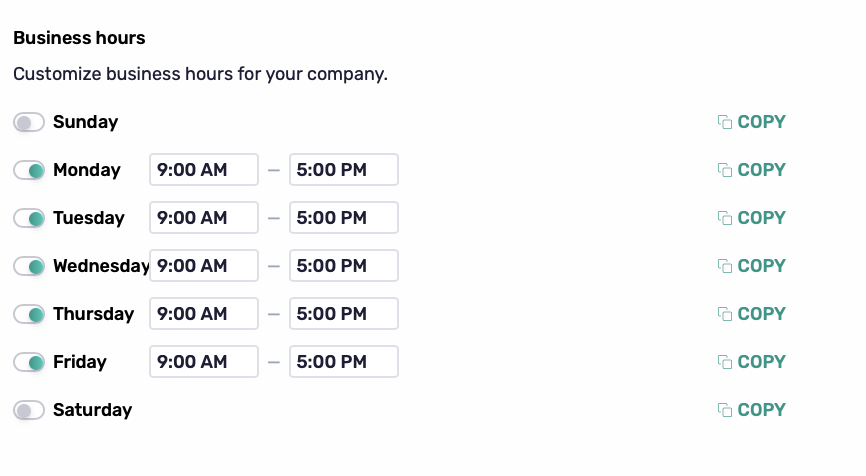
Task: Open Tuesday's 5:00 PM end time field
Action: (x=344, y=218)
